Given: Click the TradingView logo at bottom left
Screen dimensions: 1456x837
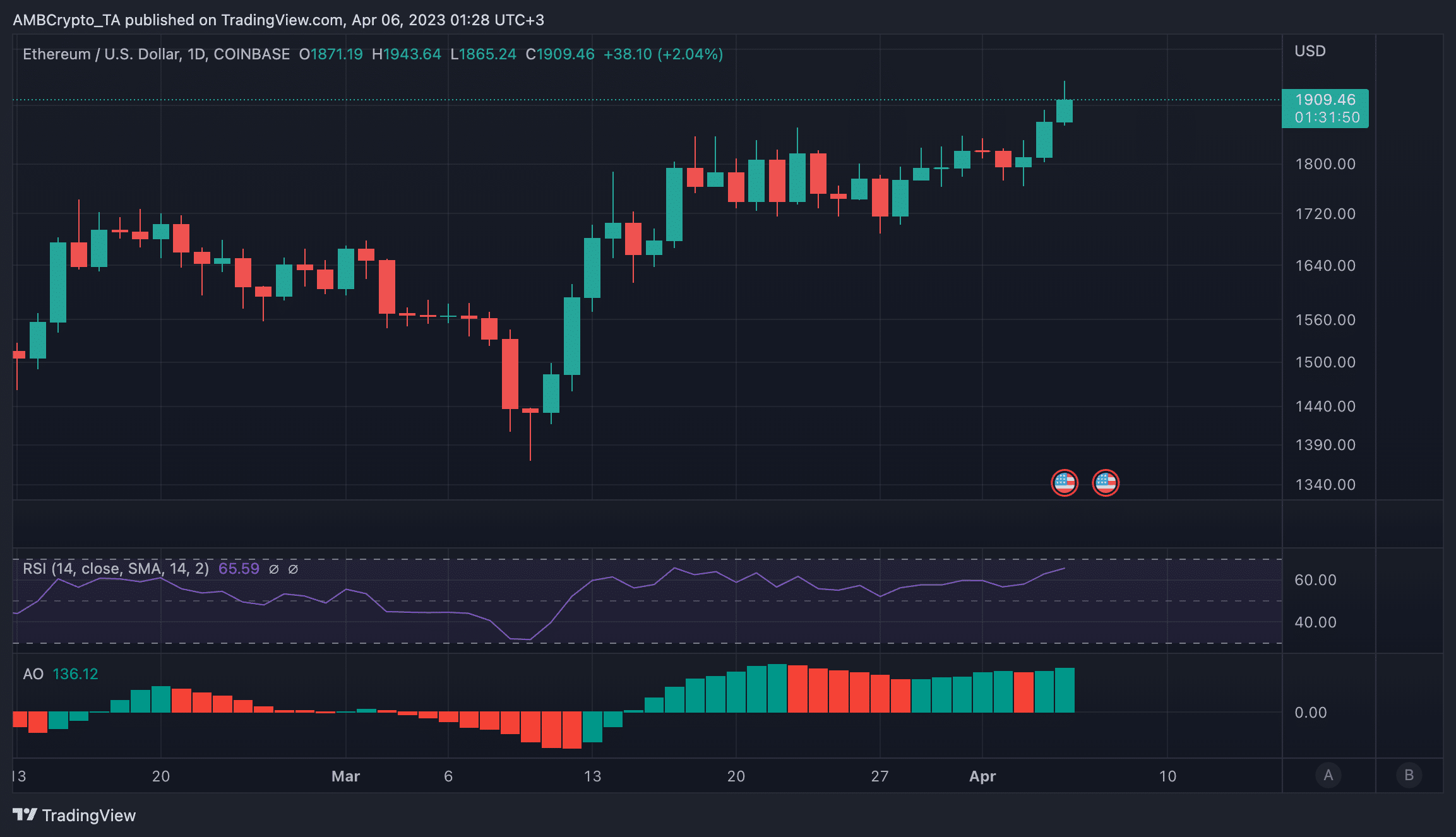Looking at the screenshot, I should (x=25, y=815).
